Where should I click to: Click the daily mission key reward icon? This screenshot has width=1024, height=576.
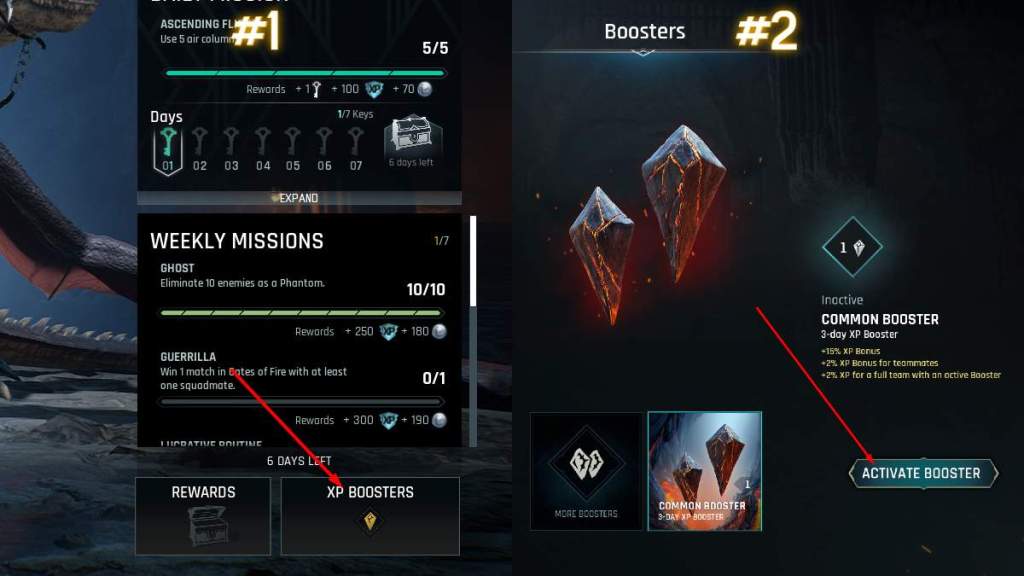[x=317, y=89]
